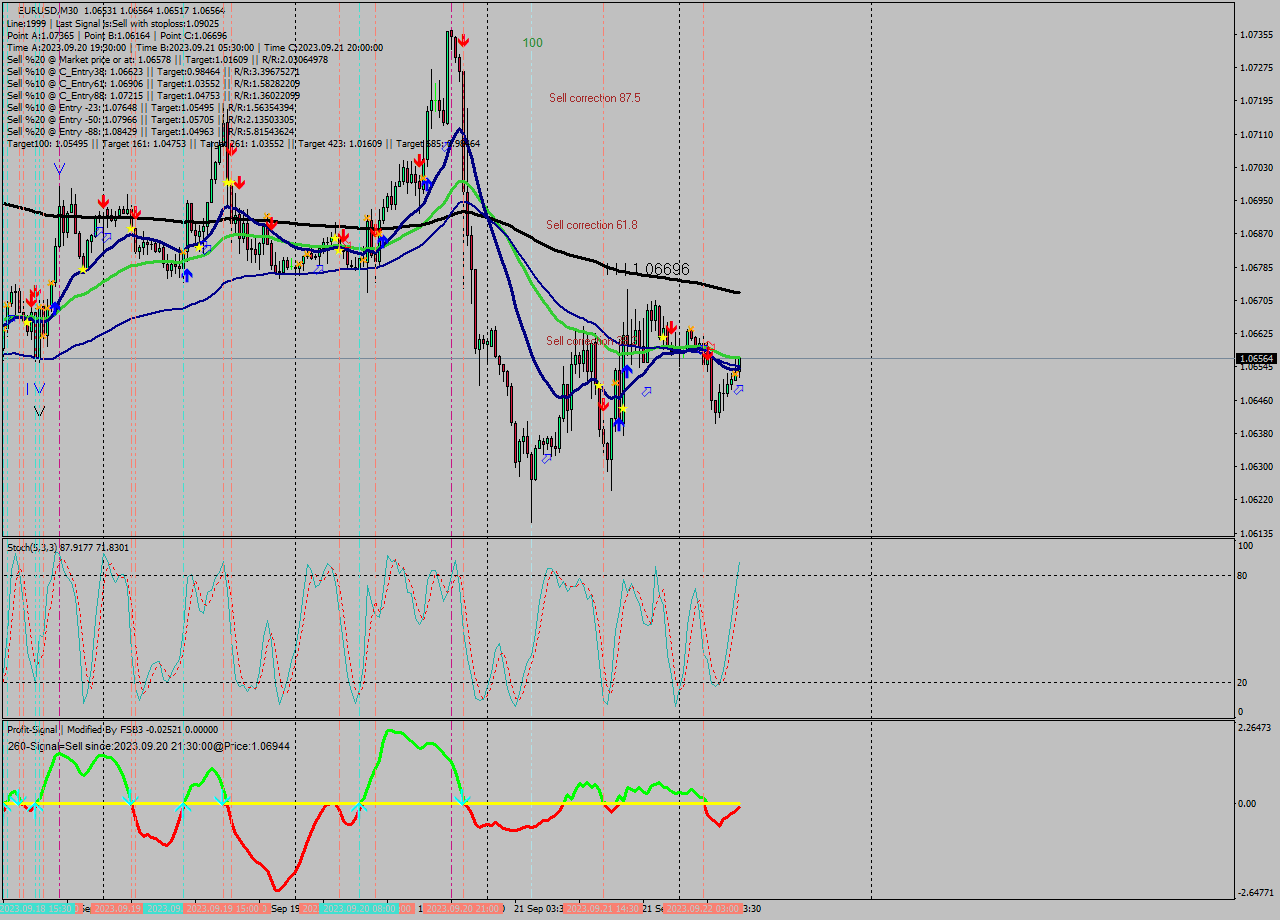
Task: Click the 'Point A:1.07365' info text
Action: pyautogui.click(x=40, y=35)
